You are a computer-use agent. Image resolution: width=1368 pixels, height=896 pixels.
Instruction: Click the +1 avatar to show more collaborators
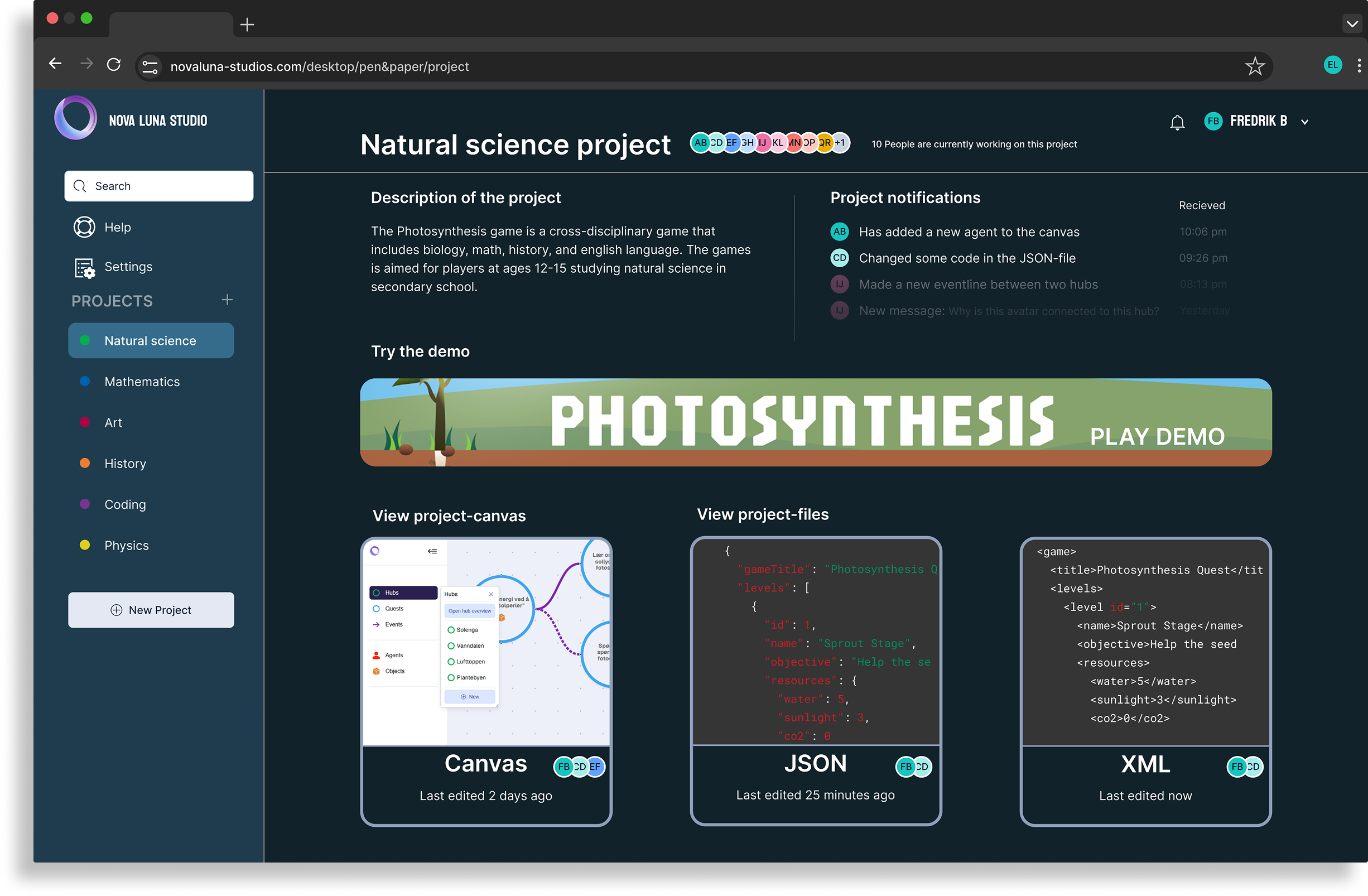tap(840, 143)
